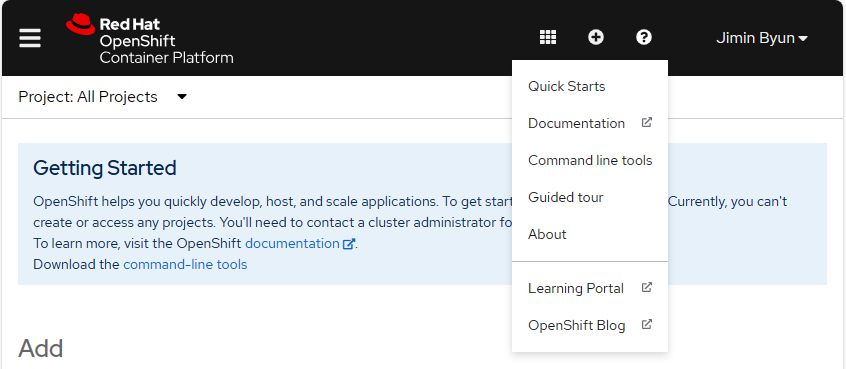The height and width of the screenshot is (369, 846).
Task: Click the caret next to All Projects
Action: pyautogui.click(x=182, y=97)
